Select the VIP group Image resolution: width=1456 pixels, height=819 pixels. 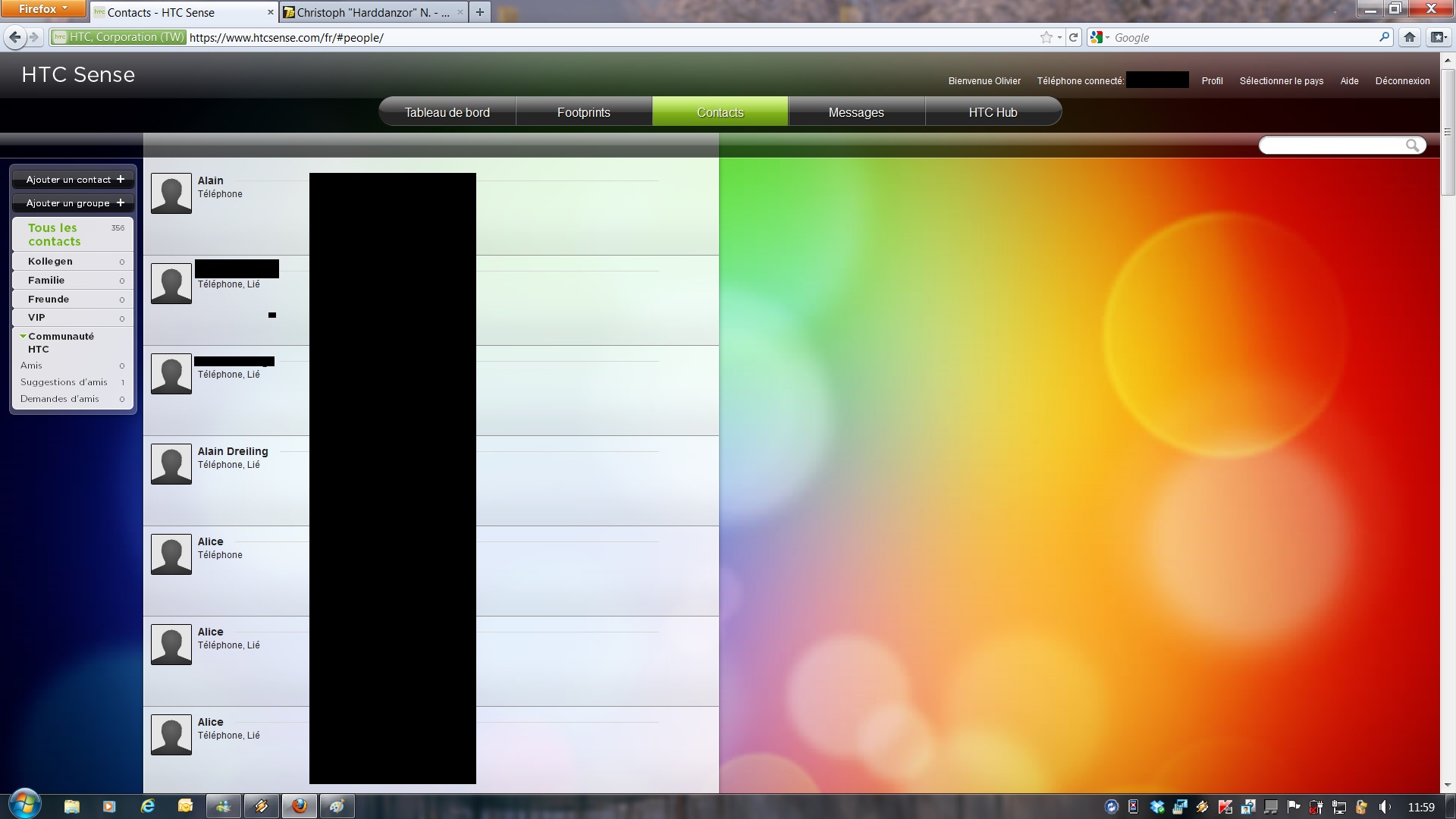click(73, 317)
